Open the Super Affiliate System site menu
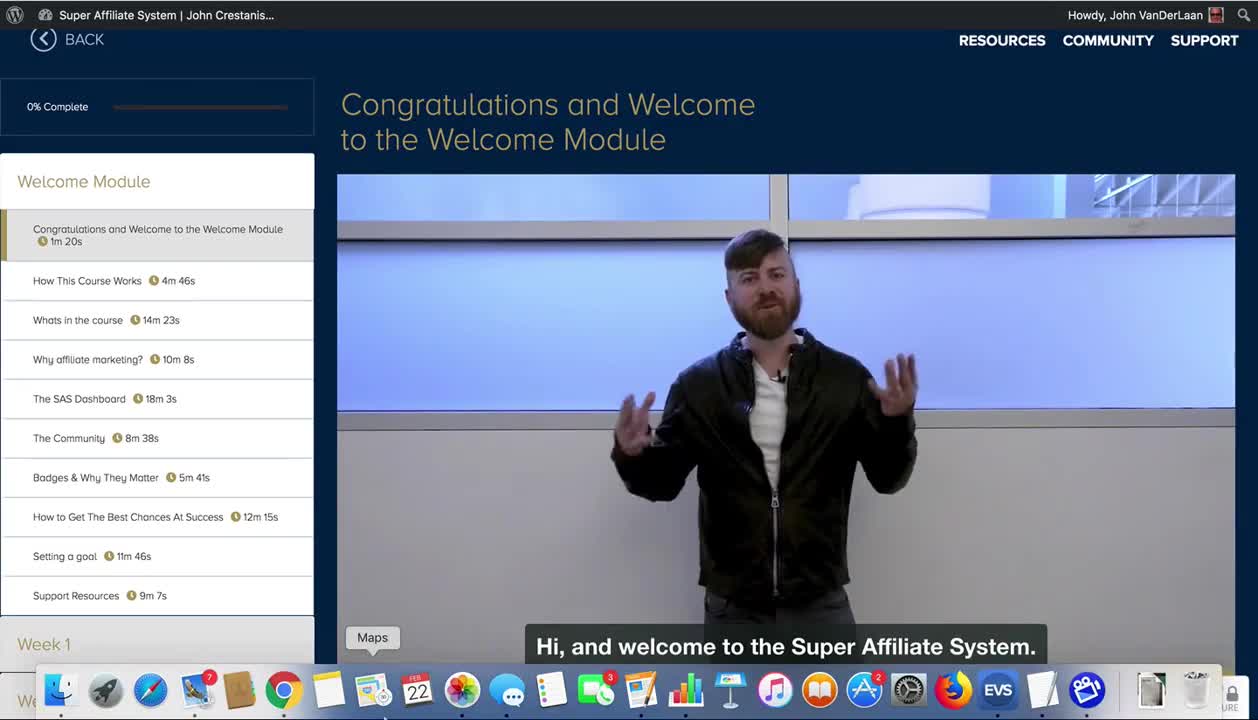This screenshot has width=1258, height=720. pos(156,15)
